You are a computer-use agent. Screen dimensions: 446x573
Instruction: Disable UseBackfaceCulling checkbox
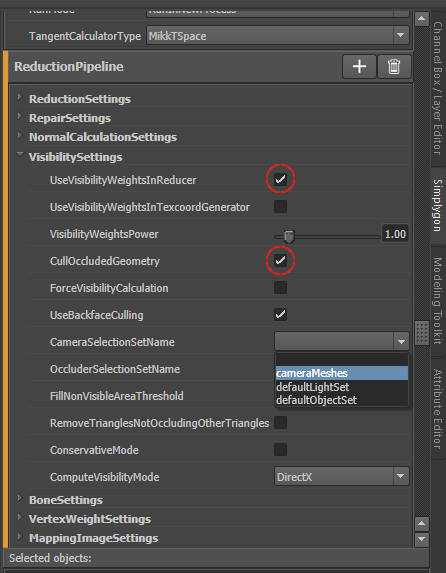[280, 315]
